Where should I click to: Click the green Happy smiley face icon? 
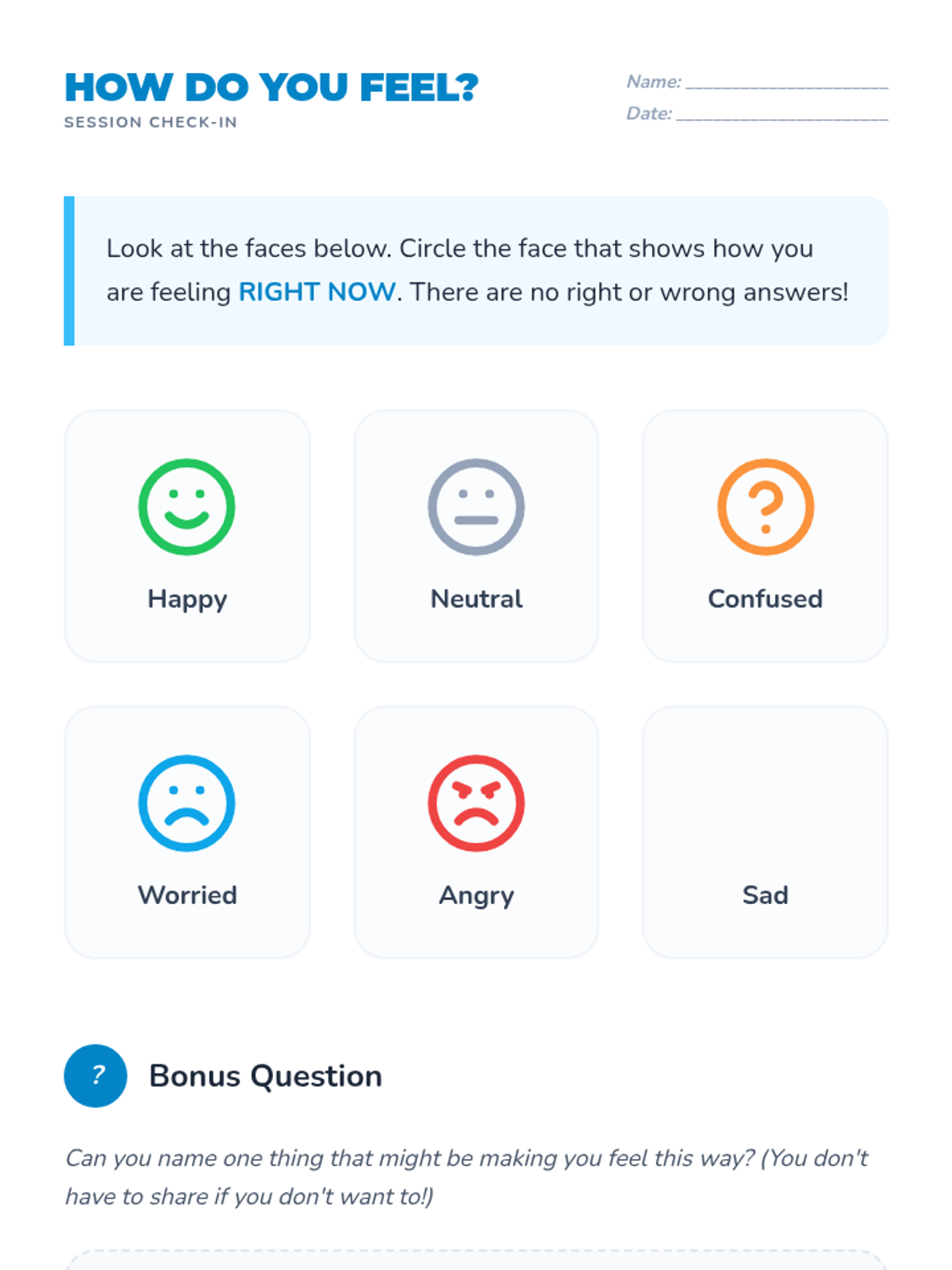pos(186,506)
